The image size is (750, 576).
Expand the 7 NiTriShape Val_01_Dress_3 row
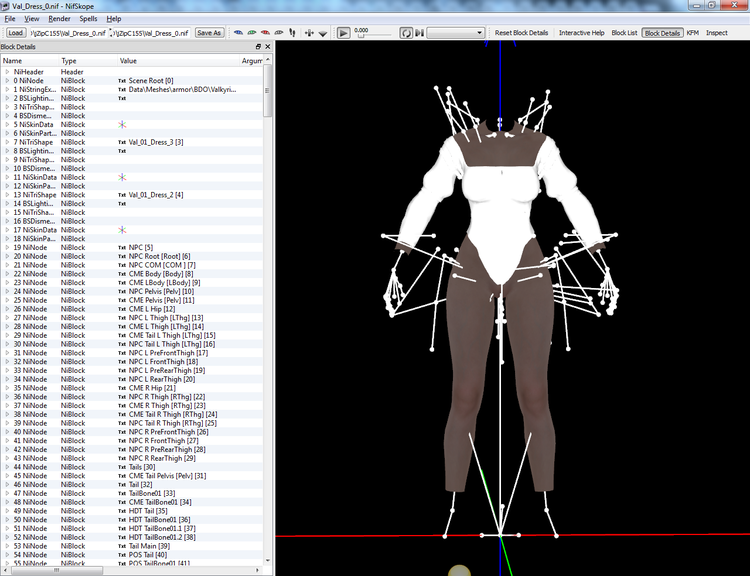7,142
